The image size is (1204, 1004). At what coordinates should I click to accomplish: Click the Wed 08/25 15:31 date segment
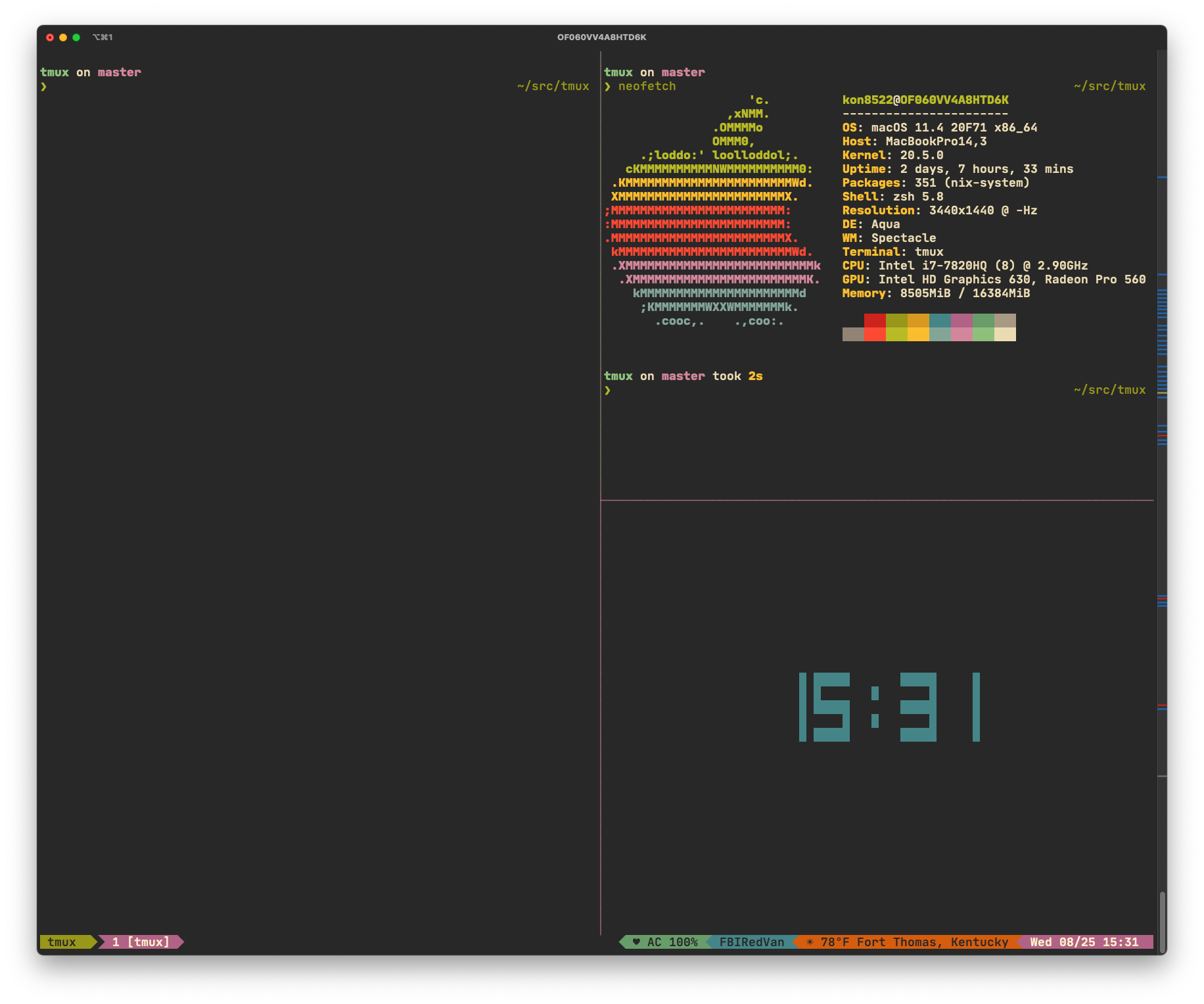[x=1084, y=942]
